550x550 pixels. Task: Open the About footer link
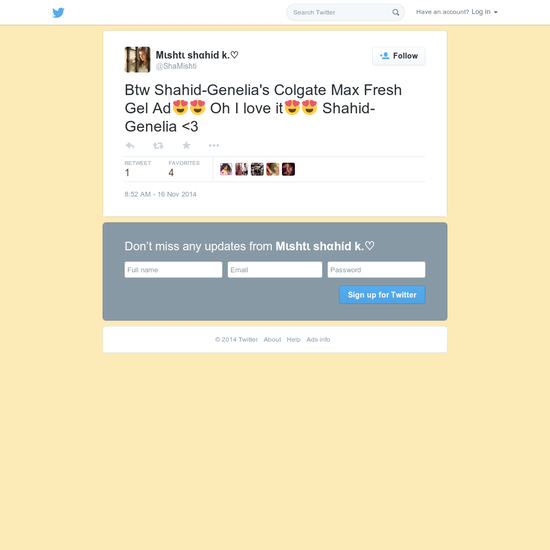(272, 340)
